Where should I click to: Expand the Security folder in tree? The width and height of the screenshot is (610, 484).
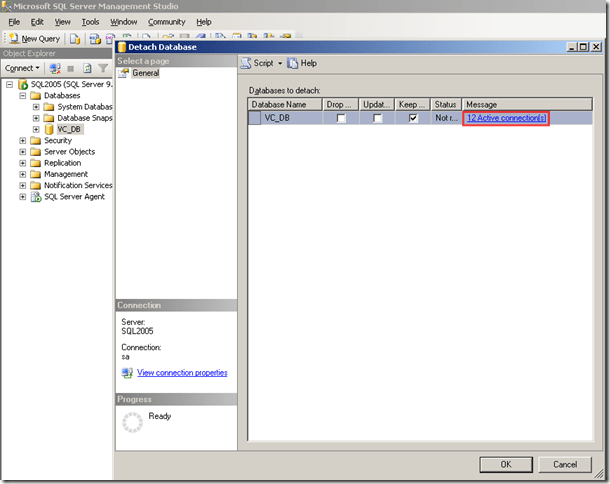point(22,141)
